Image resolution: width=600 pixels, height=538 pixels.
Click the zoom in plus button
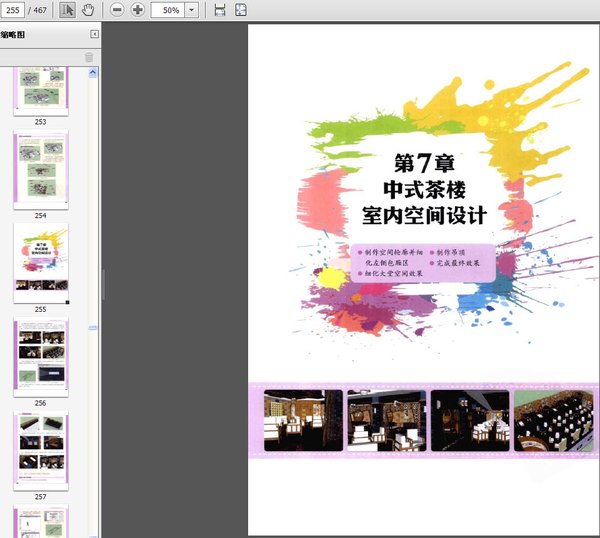point(137,10)
